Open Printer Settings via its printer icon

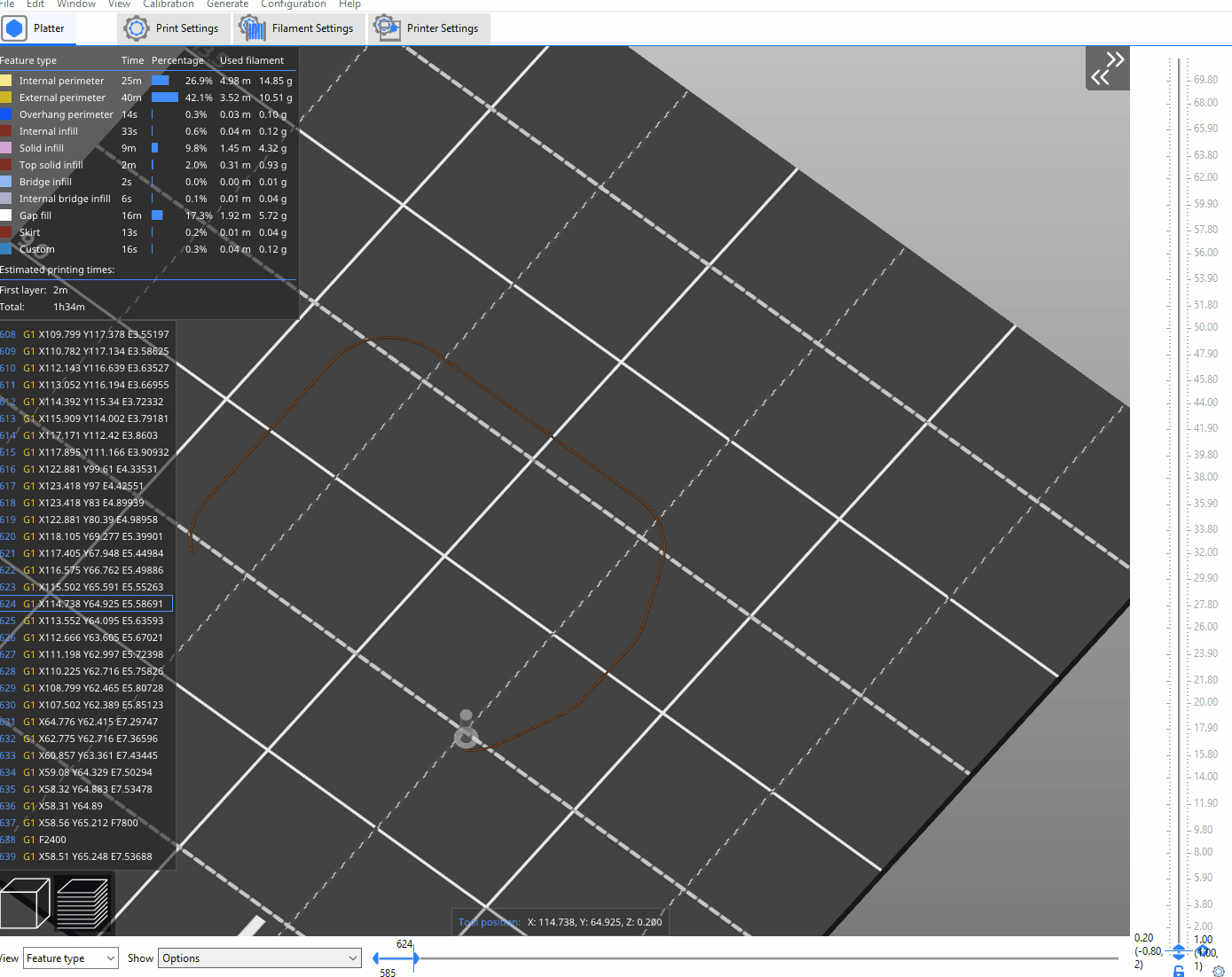(x=386, y=27)
